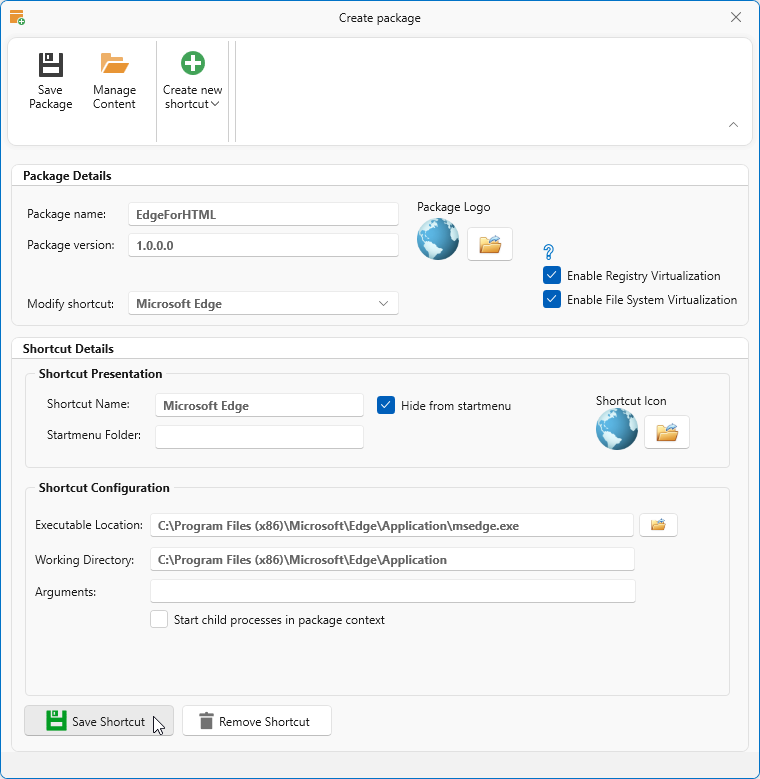Browse for the Executable Location
Screen dimensions: 760x779
pos(658,525)
